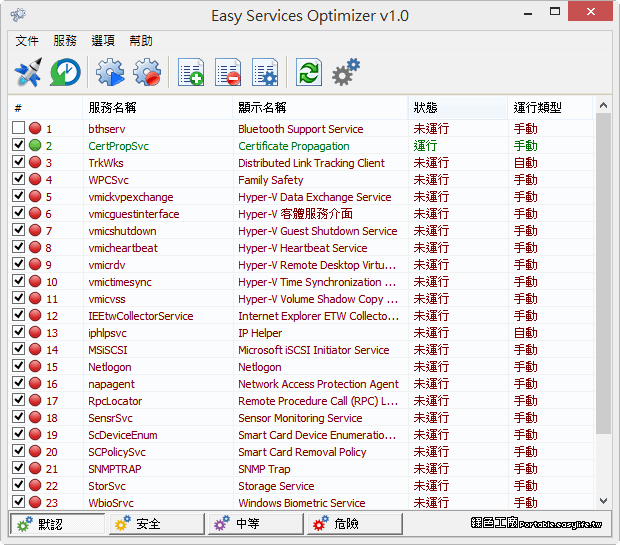Open the 幫助 menu

141,40
